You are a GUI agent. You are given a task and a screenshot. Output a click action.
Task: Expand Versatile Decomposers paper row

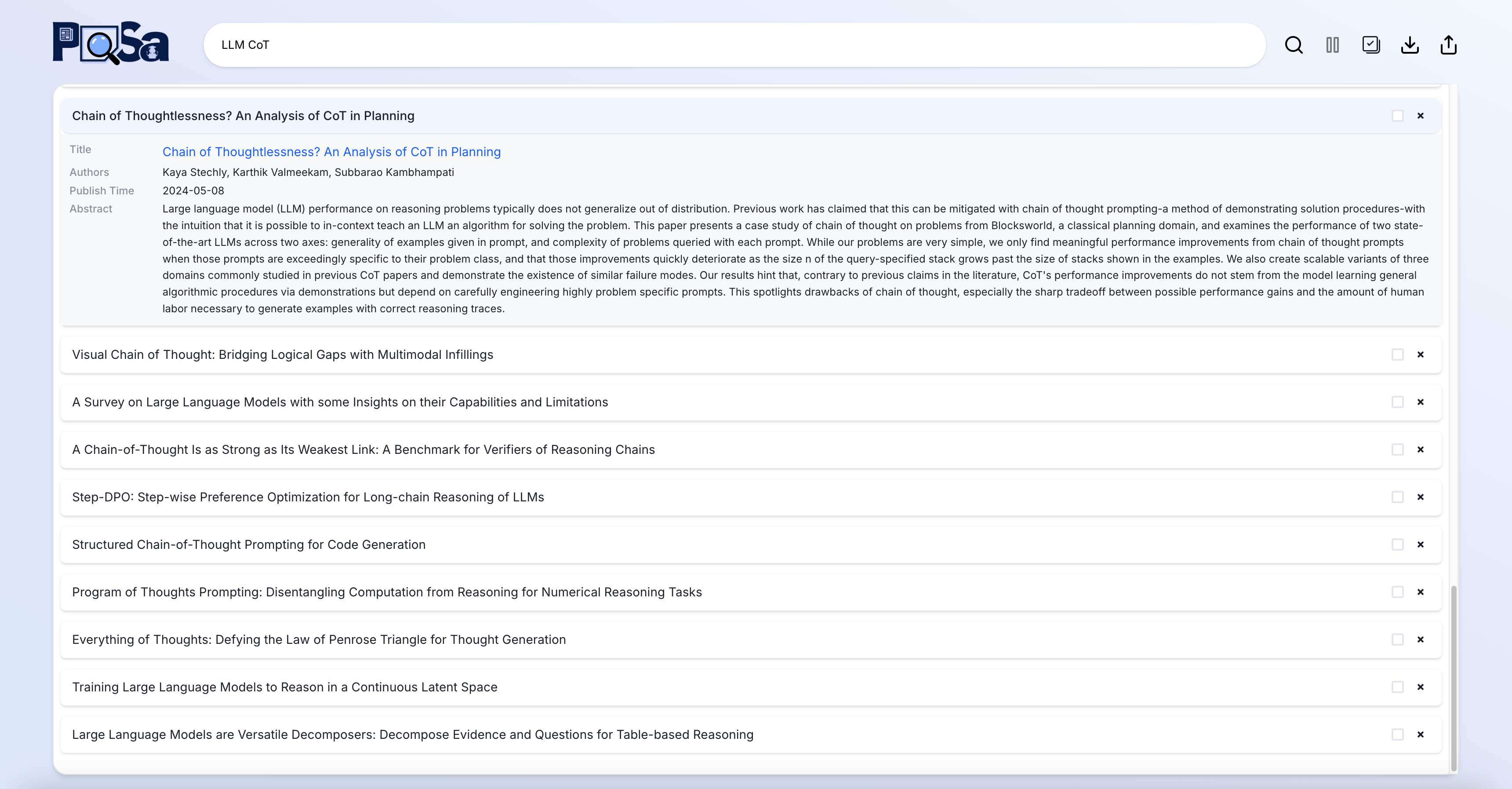pyautogui.click(x=751, y=734)
